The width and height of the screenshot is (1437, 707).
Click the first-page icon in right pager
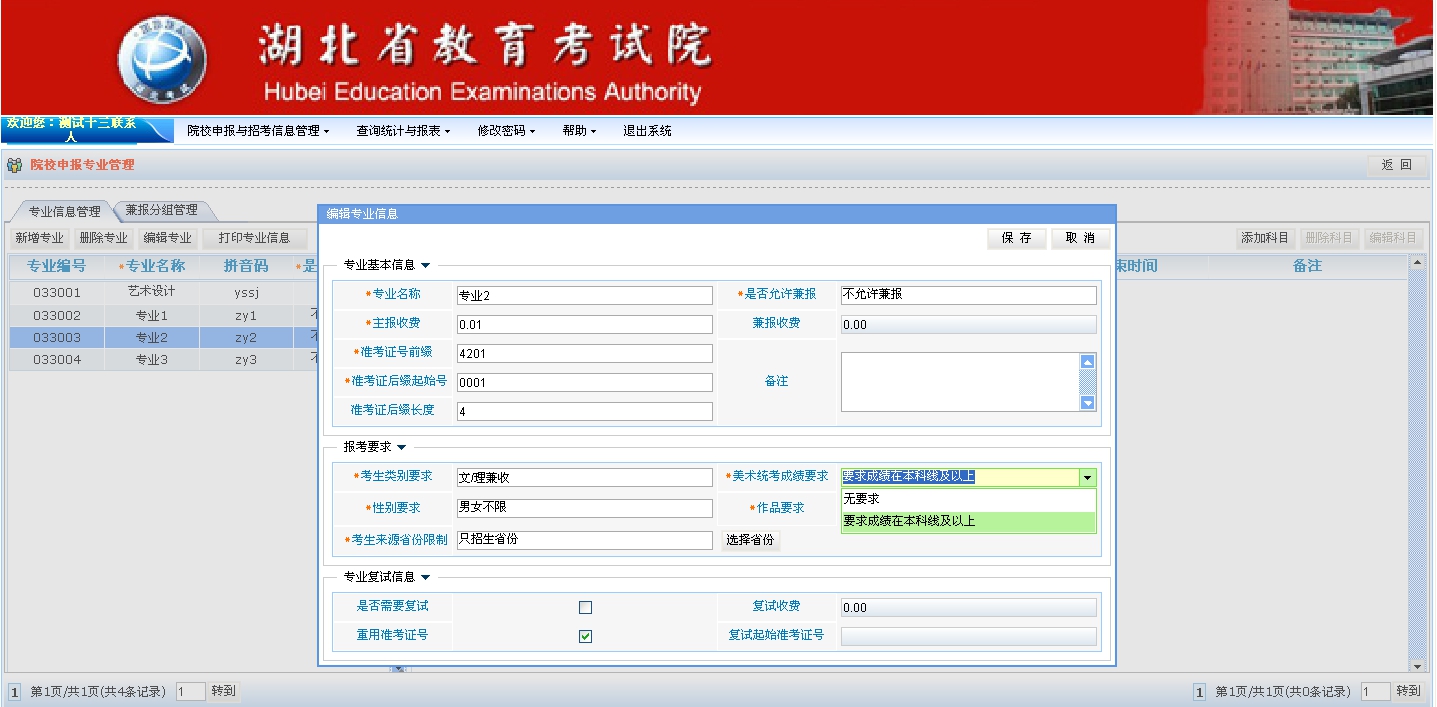[1199, 692]
